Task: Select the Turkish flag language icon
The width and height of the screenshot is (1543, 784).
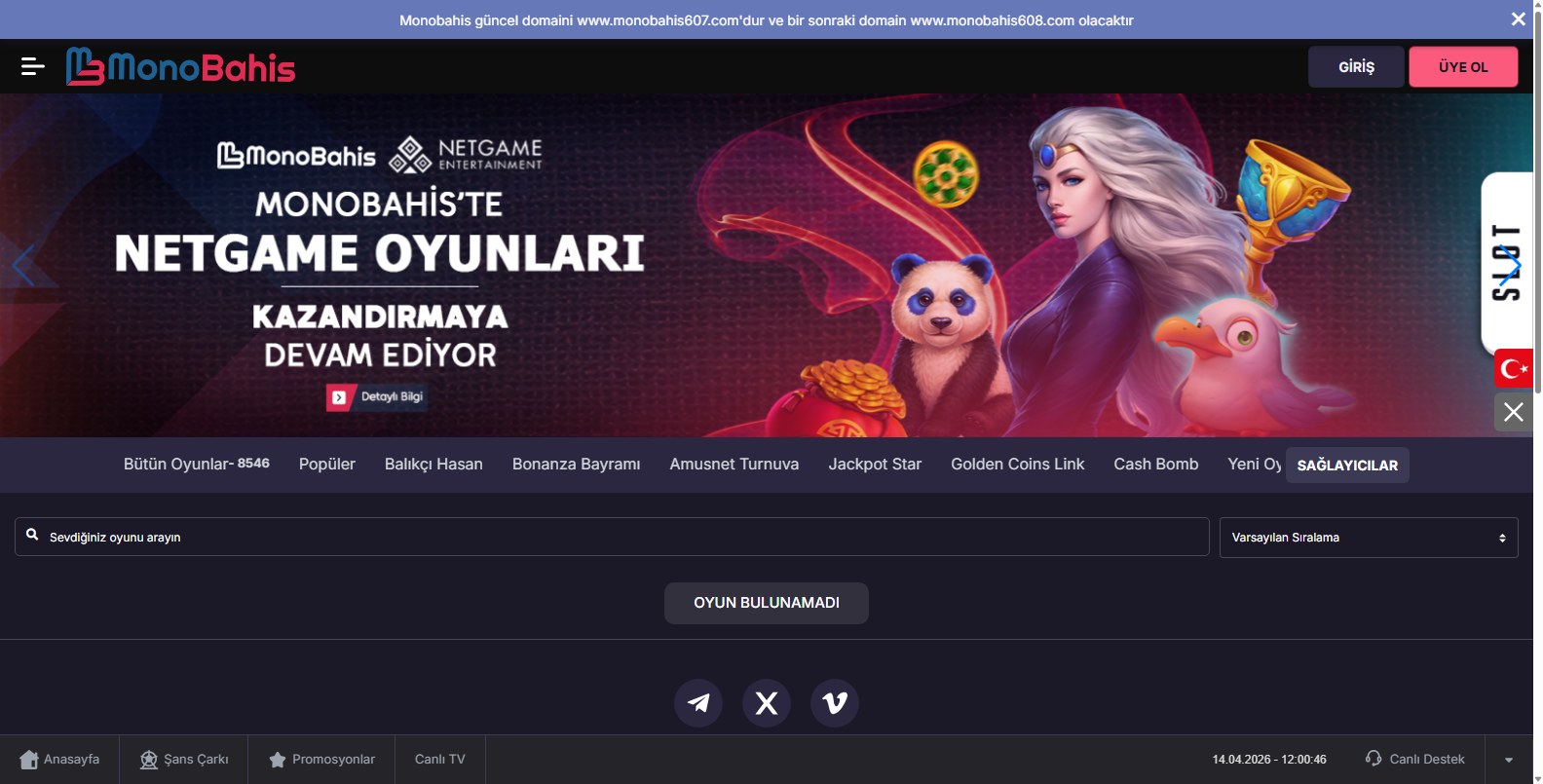Action: click(x=1513, y=369)
